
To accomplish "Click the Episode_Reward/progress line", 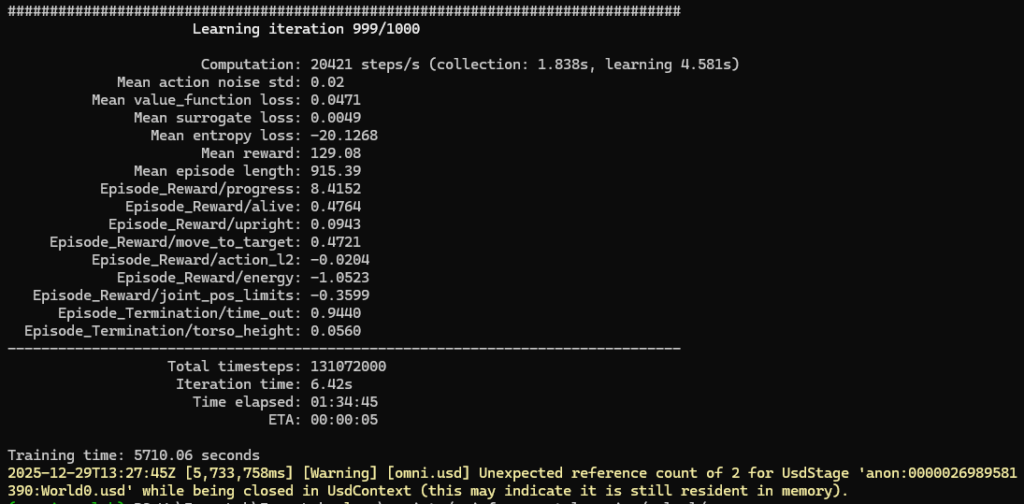I will (230, 188).
